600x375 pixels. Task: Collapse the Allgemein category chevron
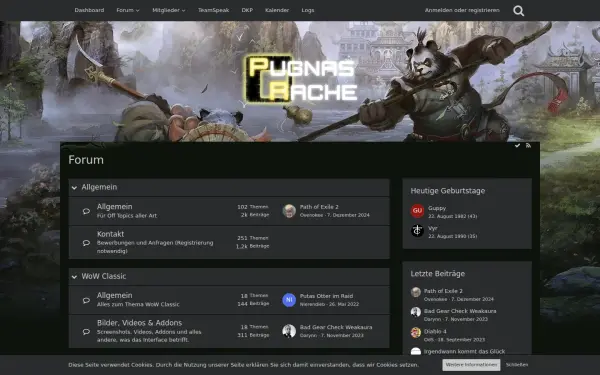(74, 188)
